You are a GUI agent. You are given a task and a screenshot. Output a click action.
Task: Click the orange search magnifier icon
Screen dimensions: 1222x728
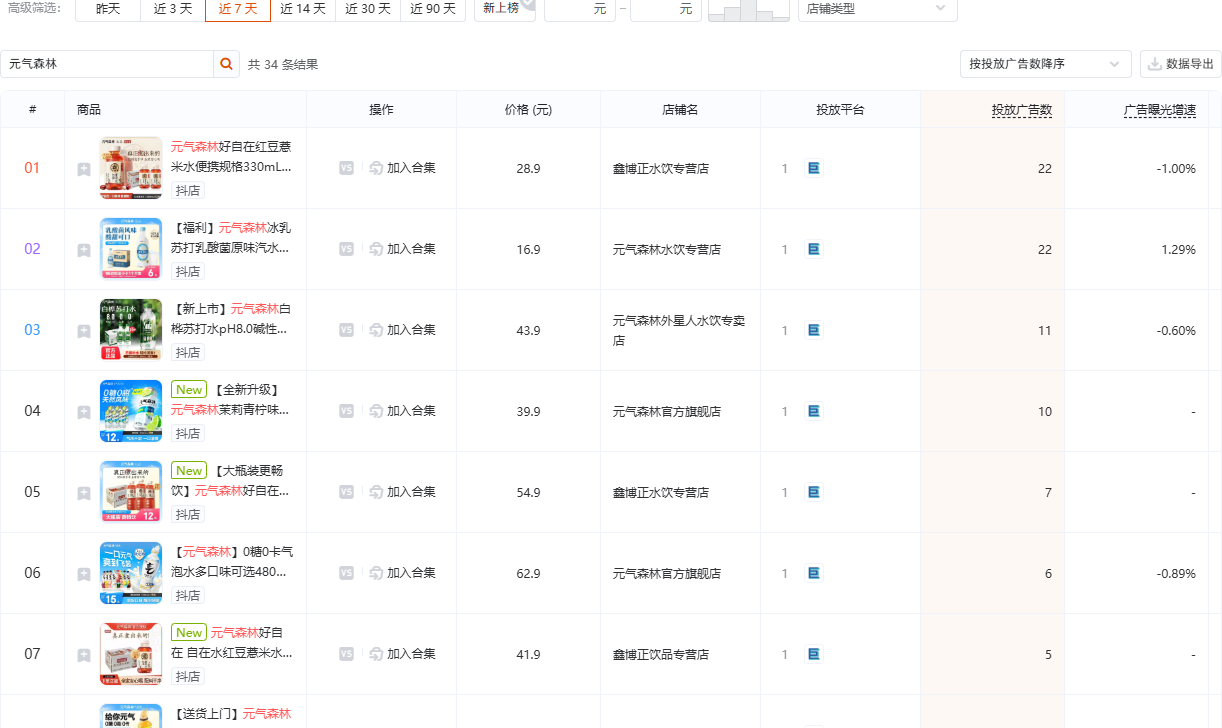(227, 64)
